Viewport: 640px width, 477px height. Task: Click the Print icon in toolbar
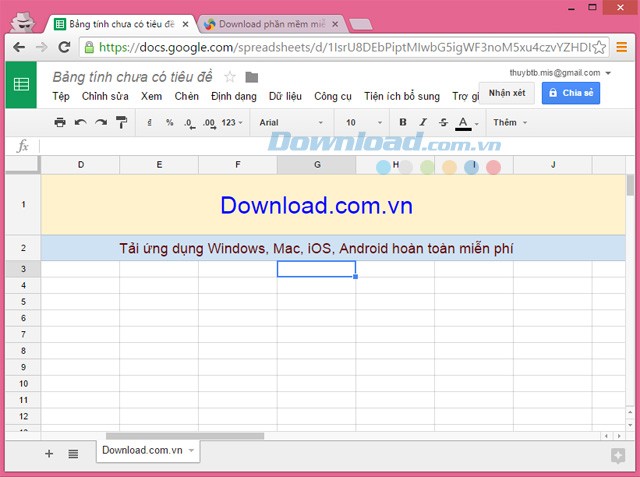tap(60, 122)
